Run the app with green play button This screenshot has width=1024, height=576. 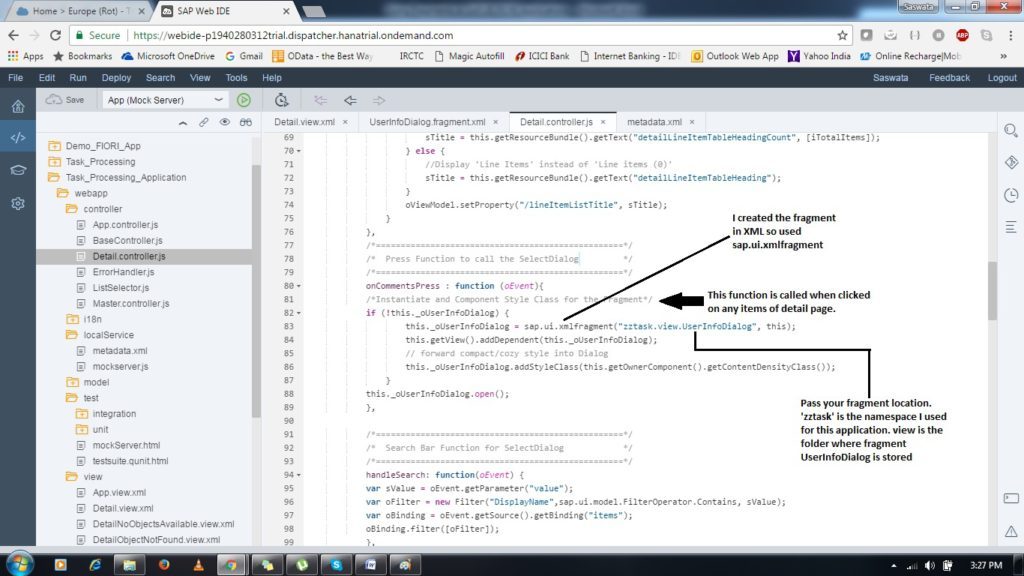[244, 100]
